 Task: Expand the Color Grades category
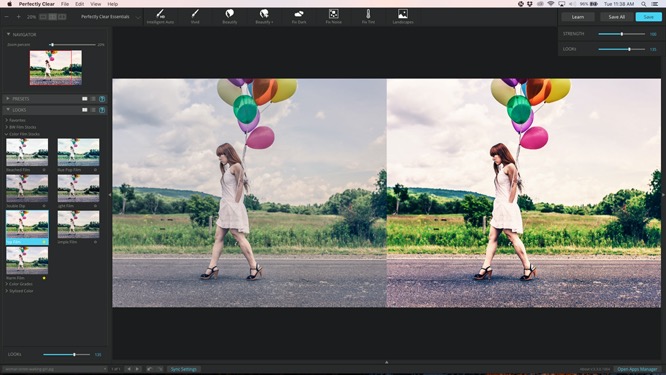20,284
